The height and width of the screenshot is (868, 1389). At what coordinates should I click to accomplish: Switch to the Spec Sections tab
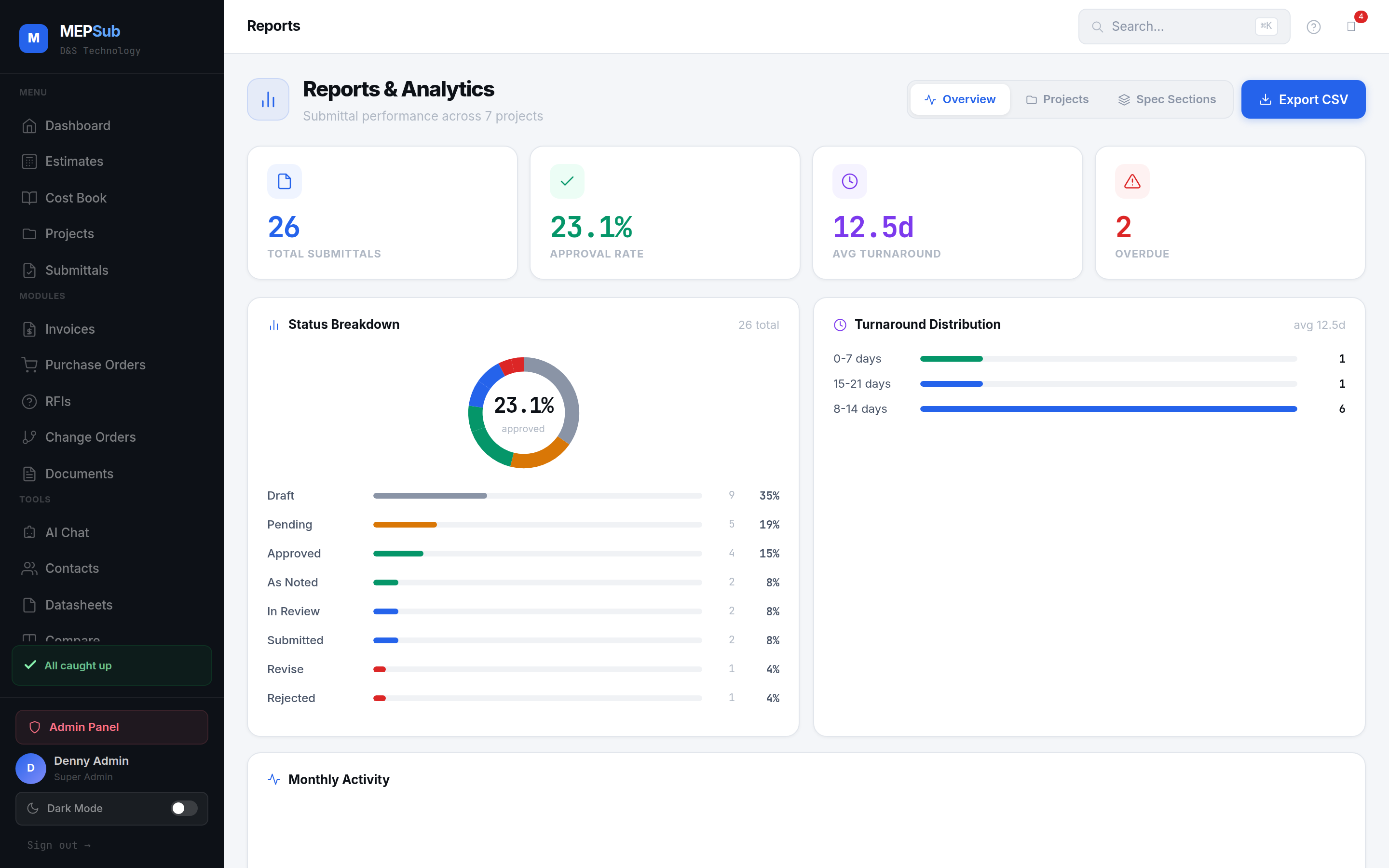1168,99
